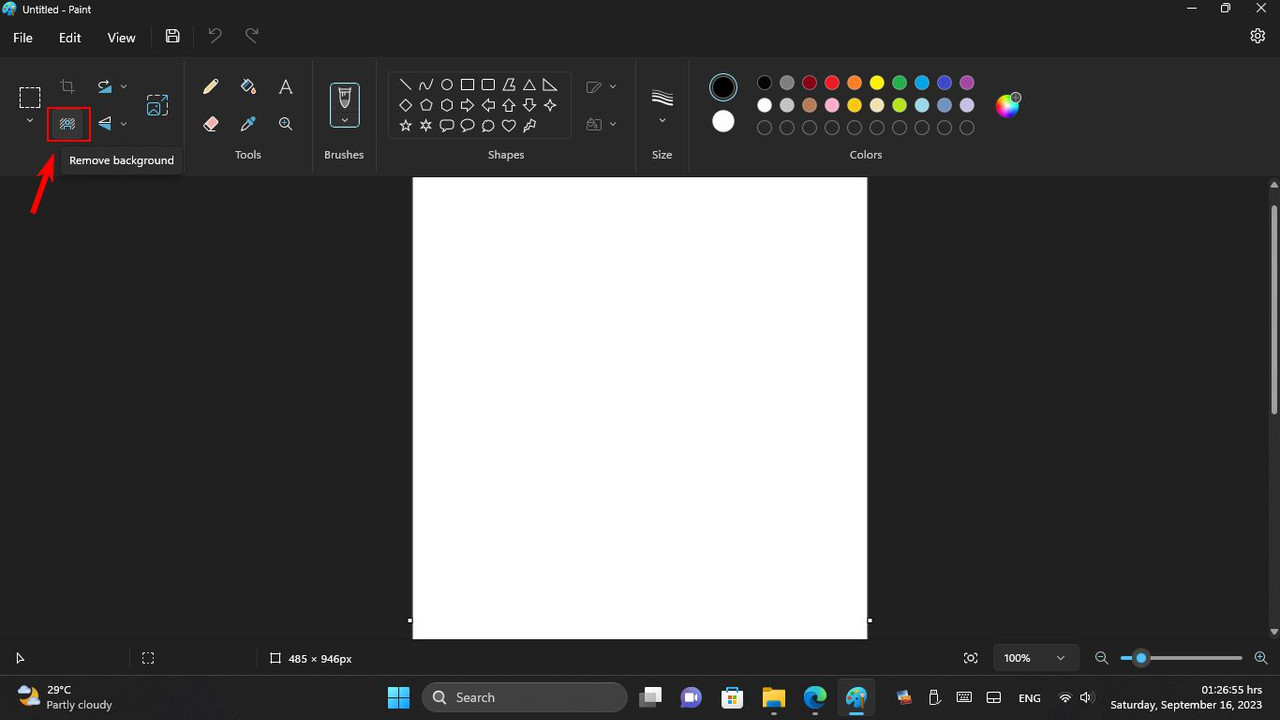Click the Save floppy disk icon

tap(173, 36)
